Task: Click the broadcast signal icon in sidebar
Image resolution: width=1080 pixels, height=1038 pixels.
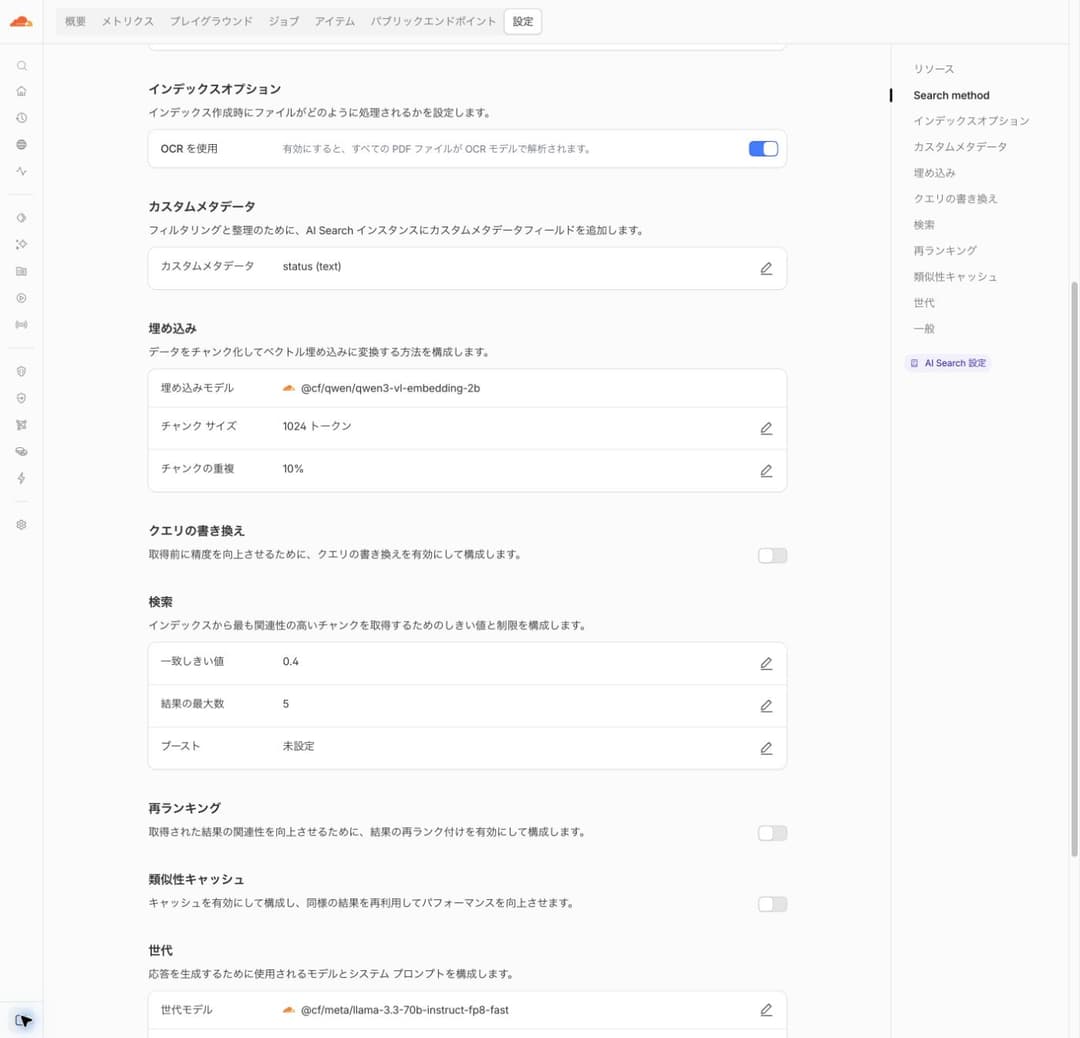Action: pos(21,324)
